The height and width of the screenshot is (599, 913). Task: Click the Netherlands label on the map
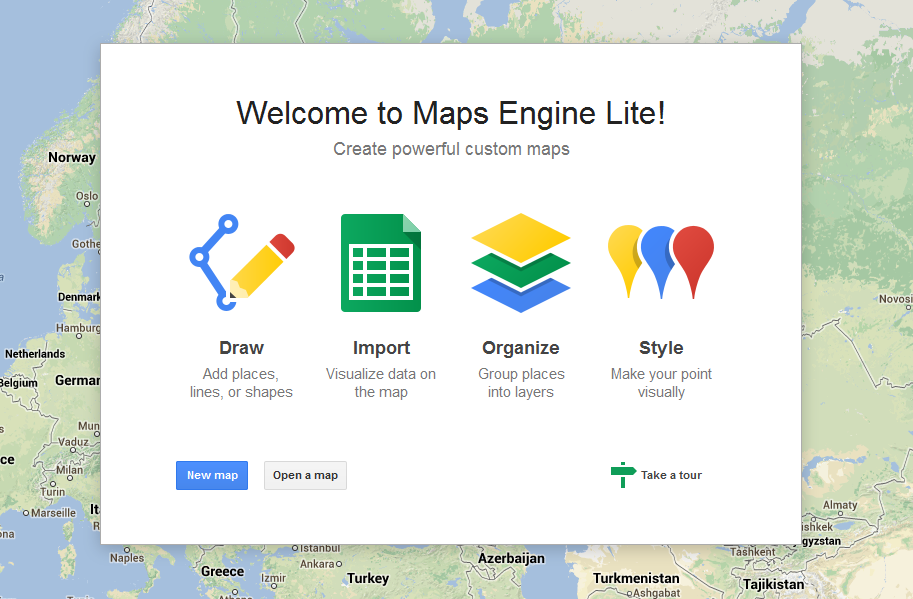(35, 354)
